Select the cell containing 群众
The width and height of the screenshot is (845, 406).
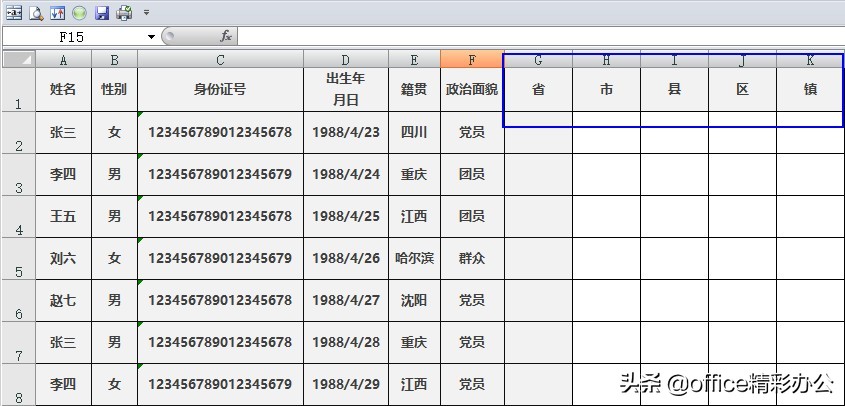pos(472,259)
